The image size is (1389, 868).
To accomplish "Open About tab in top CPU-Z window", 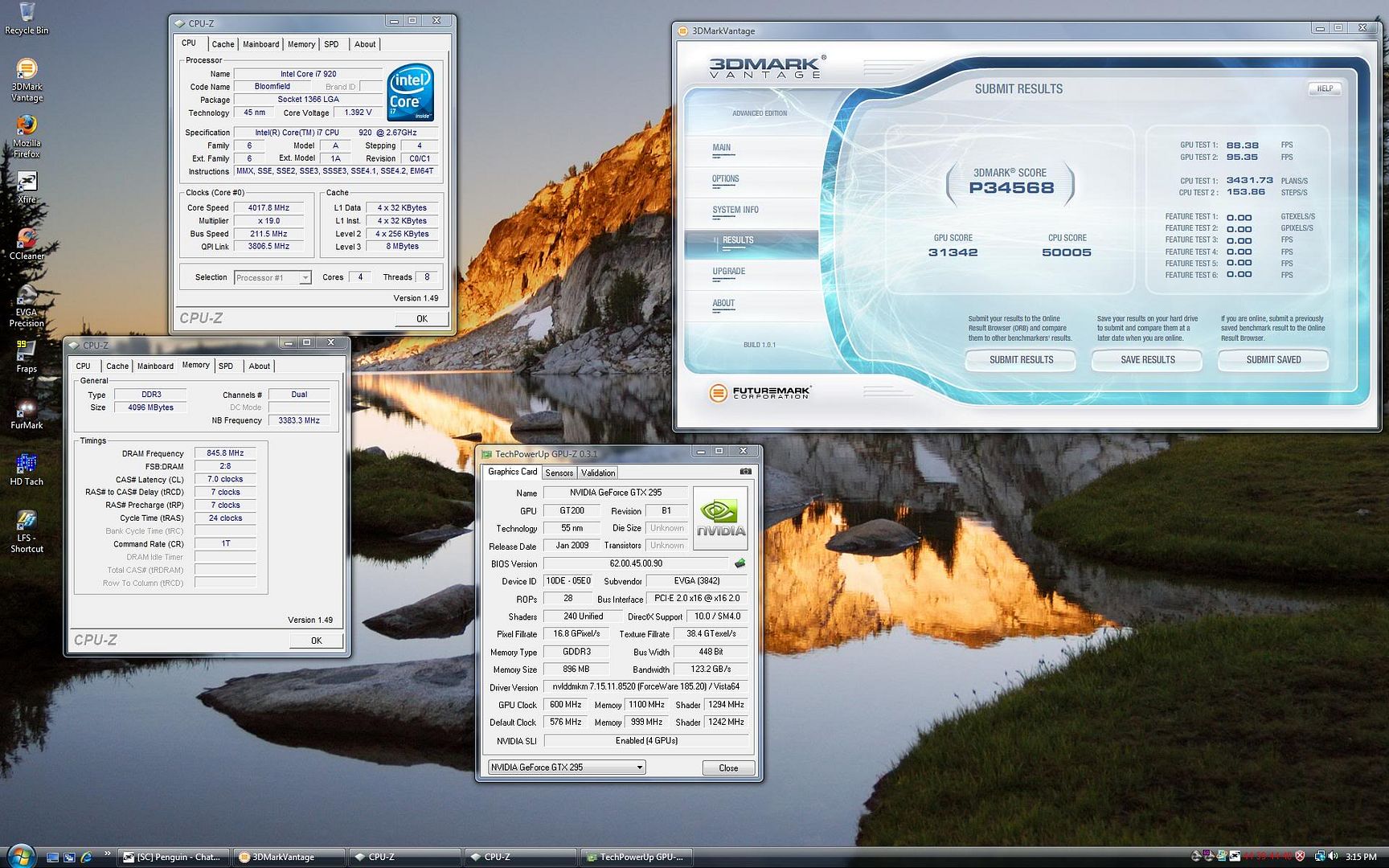I will click(365, 44).
